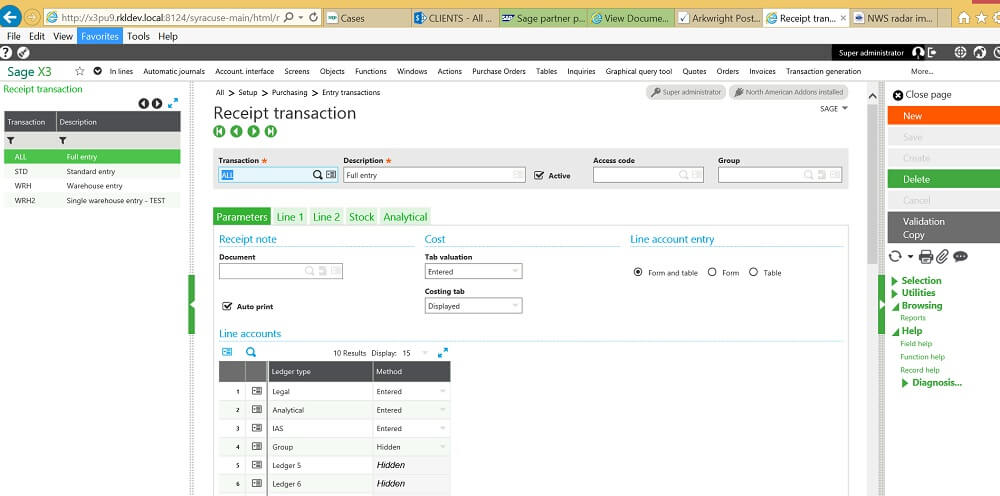Screen dimensions: 1000x496
Task: Print the record using printer icon
Action: tap(926, 256)
